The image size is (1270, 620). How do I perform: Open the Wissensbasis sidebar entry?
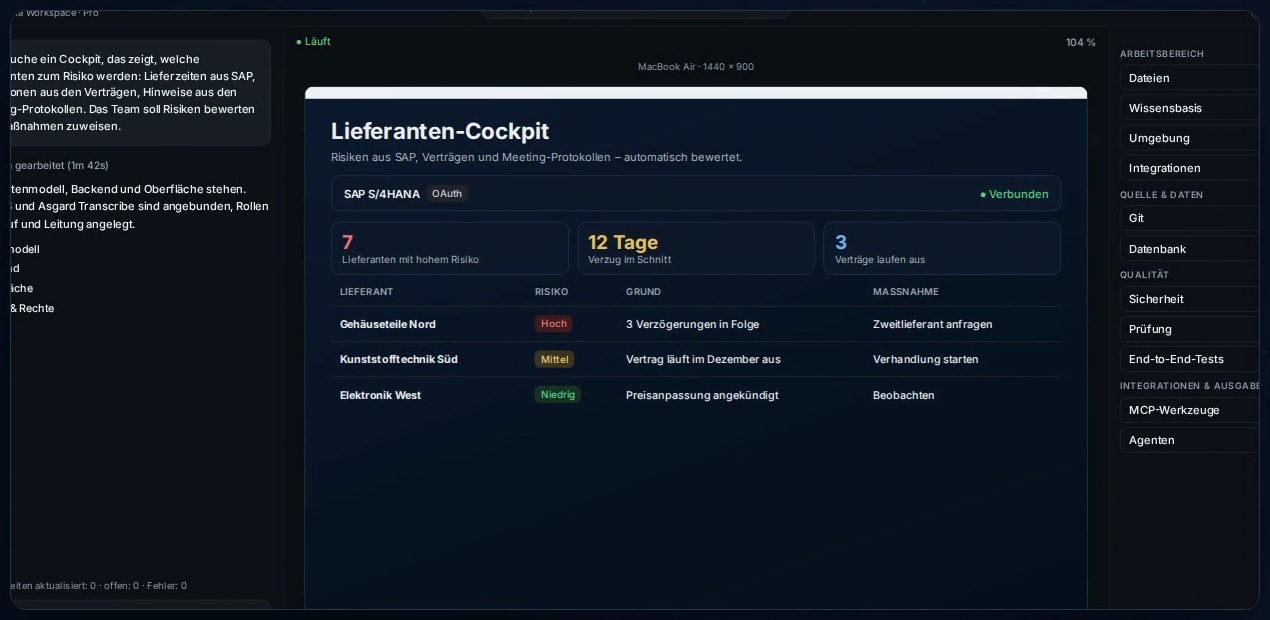tap(1189, 108)
